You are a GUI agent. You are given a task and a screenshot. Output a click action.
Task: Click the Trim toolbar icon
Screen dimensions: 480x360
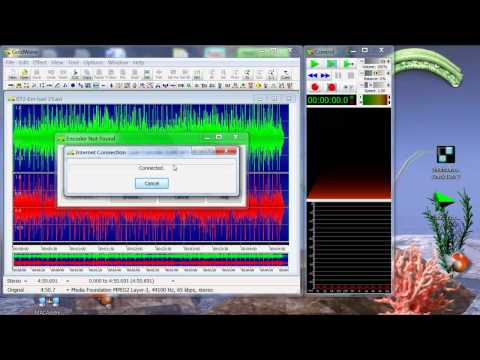(159, 74)
